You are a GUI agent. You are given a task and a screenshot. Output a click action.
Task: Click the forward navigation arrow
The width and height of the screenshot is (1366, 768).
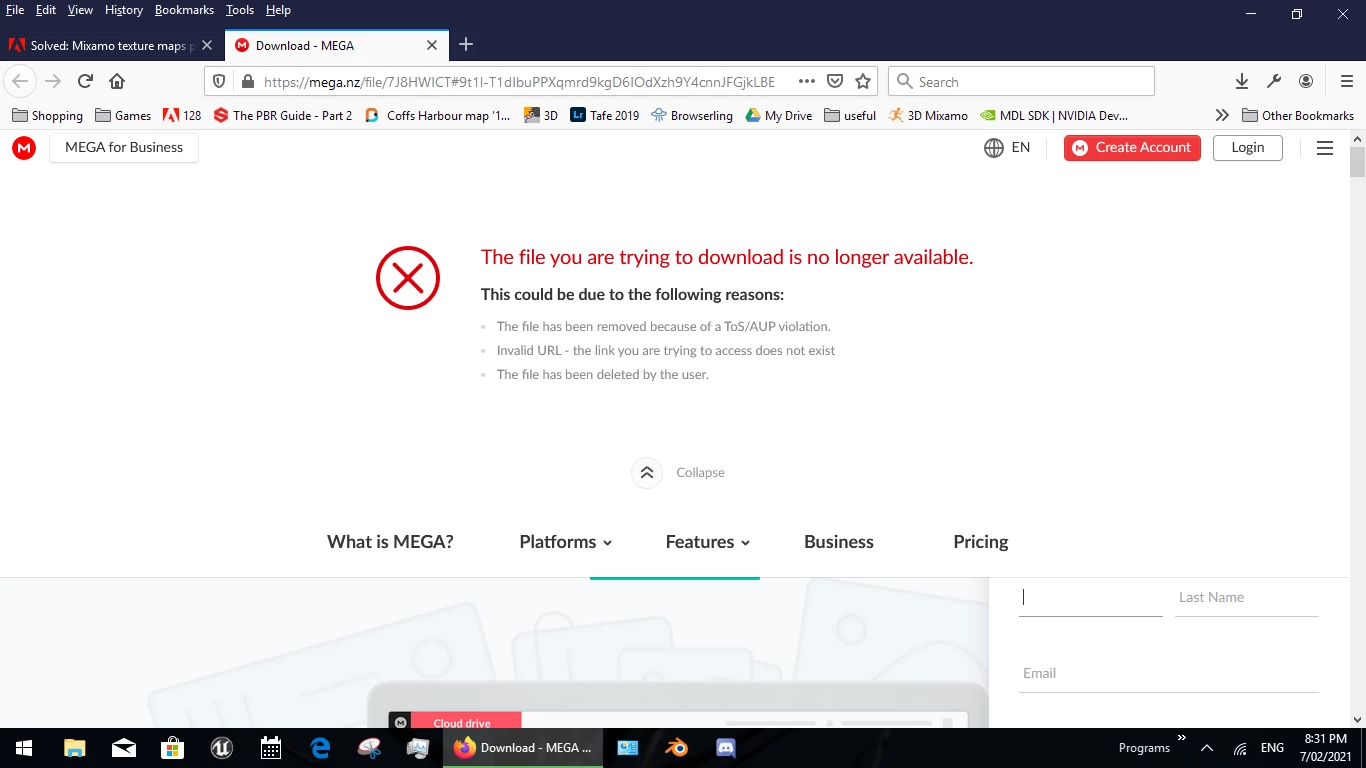point(53,81)
